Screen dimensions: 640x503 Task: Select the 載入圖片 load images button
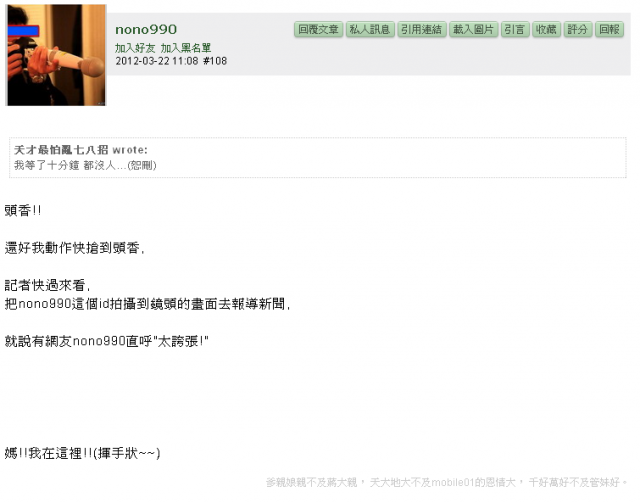474,29
